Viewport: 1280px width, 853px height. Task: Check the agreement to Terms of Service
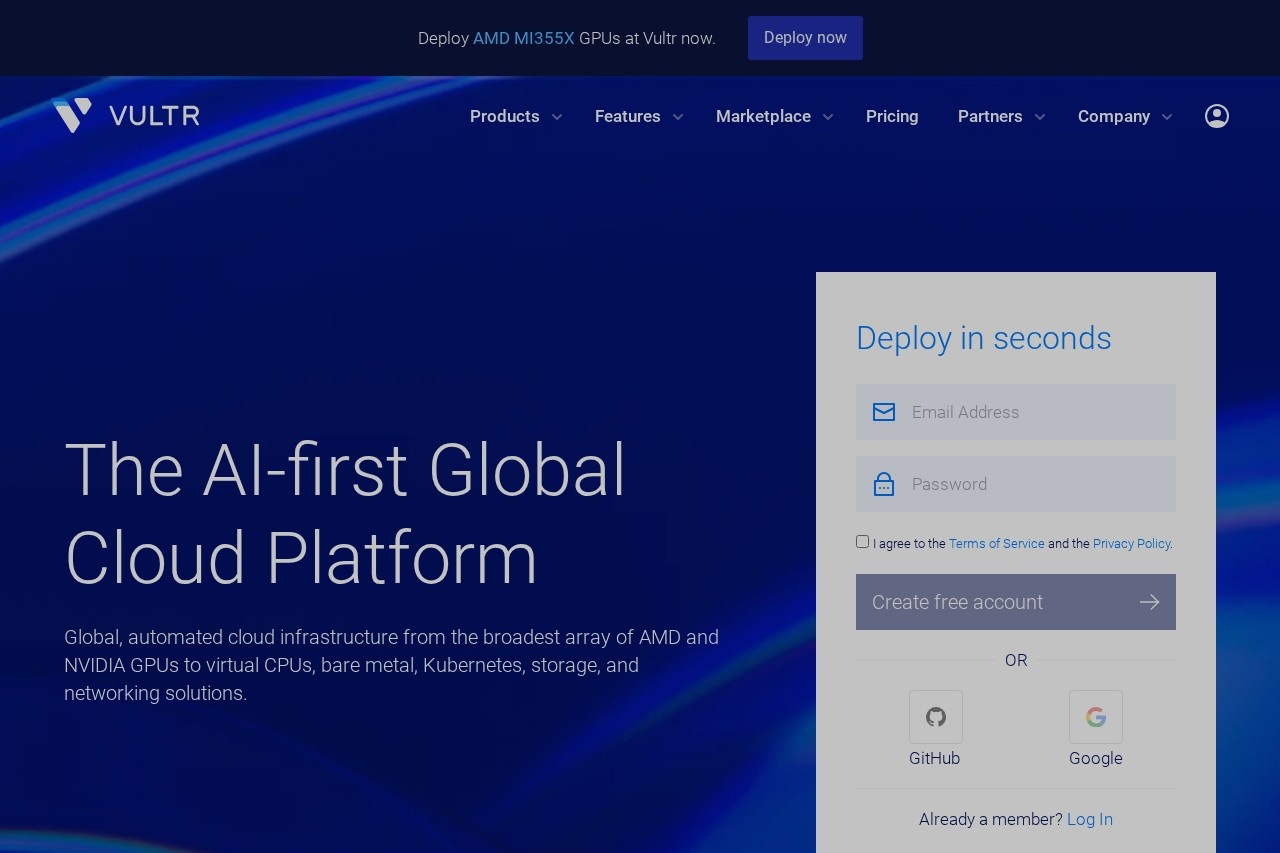[x=862, y=541]
